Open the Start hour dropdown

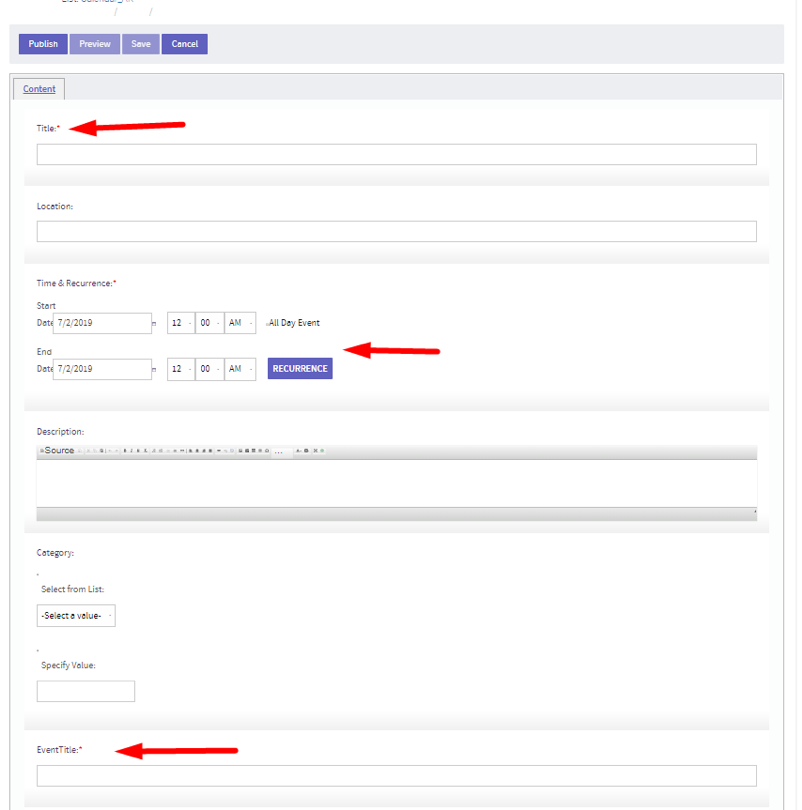tap(180, 323)
